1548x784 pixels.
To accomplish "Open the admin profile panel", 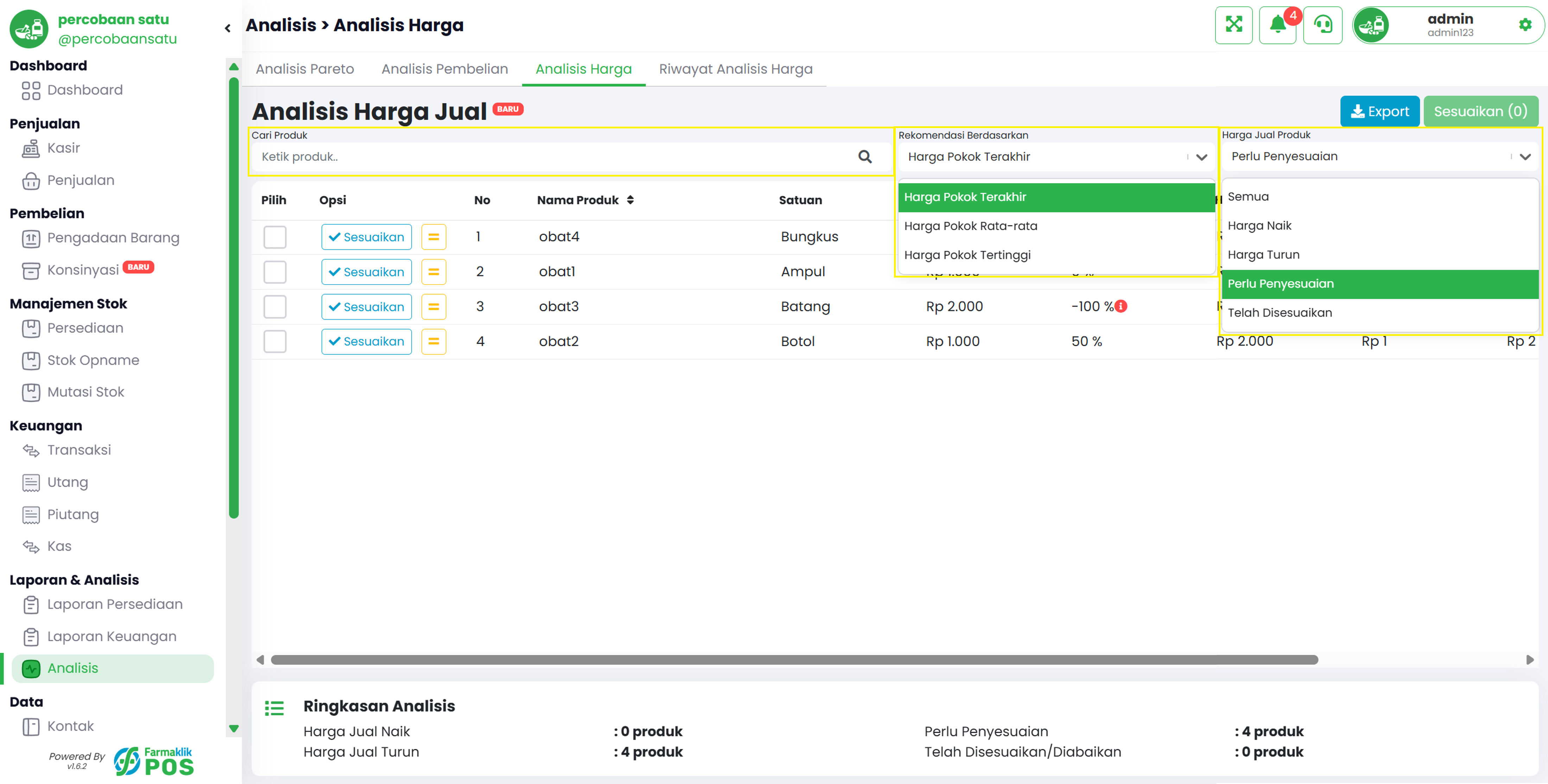I will click(1448, 25).
